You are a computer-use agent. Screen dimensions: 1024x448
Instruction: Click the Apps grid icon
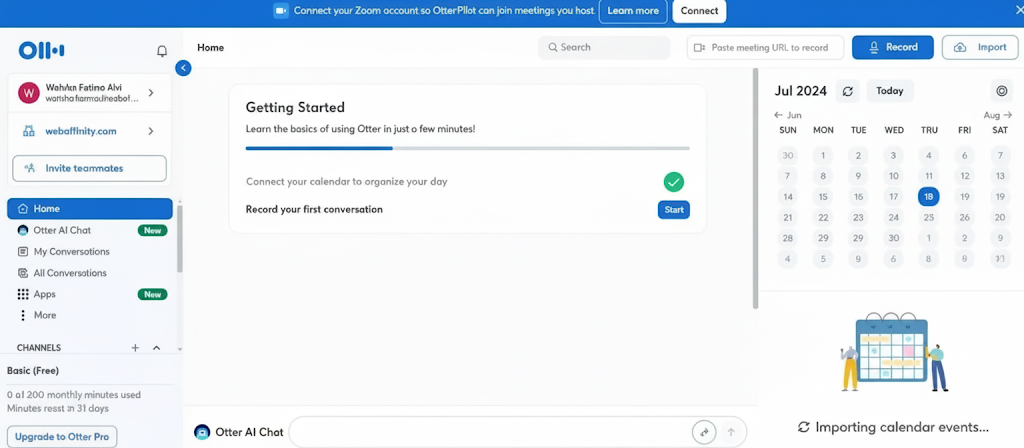click(x=23, y=295)
